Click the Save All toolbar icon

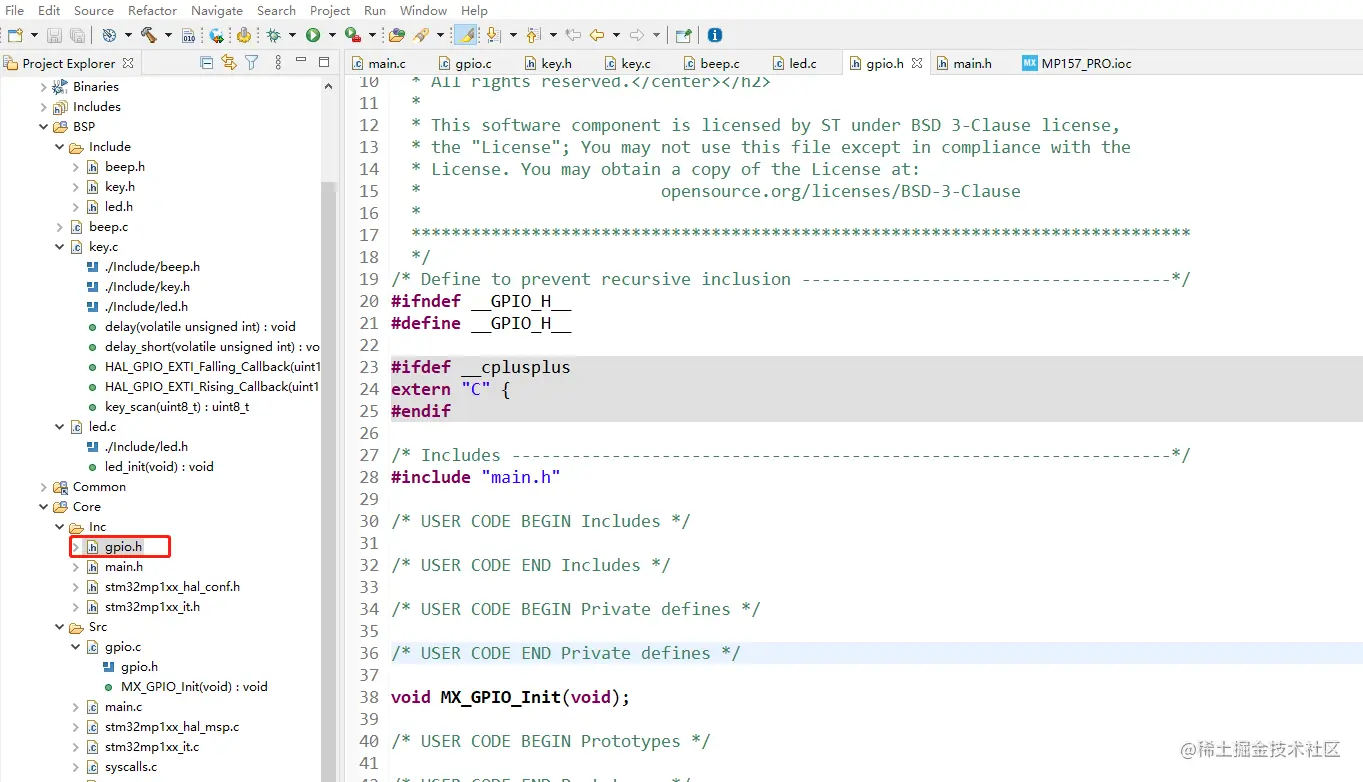click(x=76, y=35)
